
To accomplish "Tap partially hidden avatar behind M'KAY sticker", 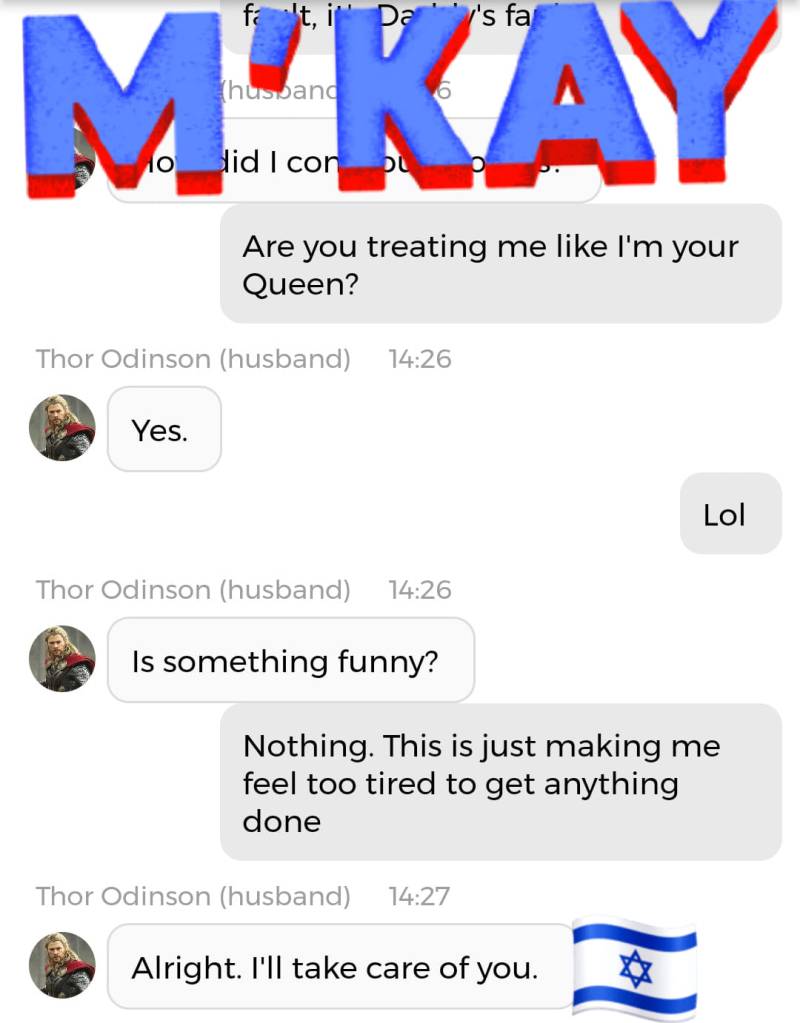I will (x=84, y=160).
